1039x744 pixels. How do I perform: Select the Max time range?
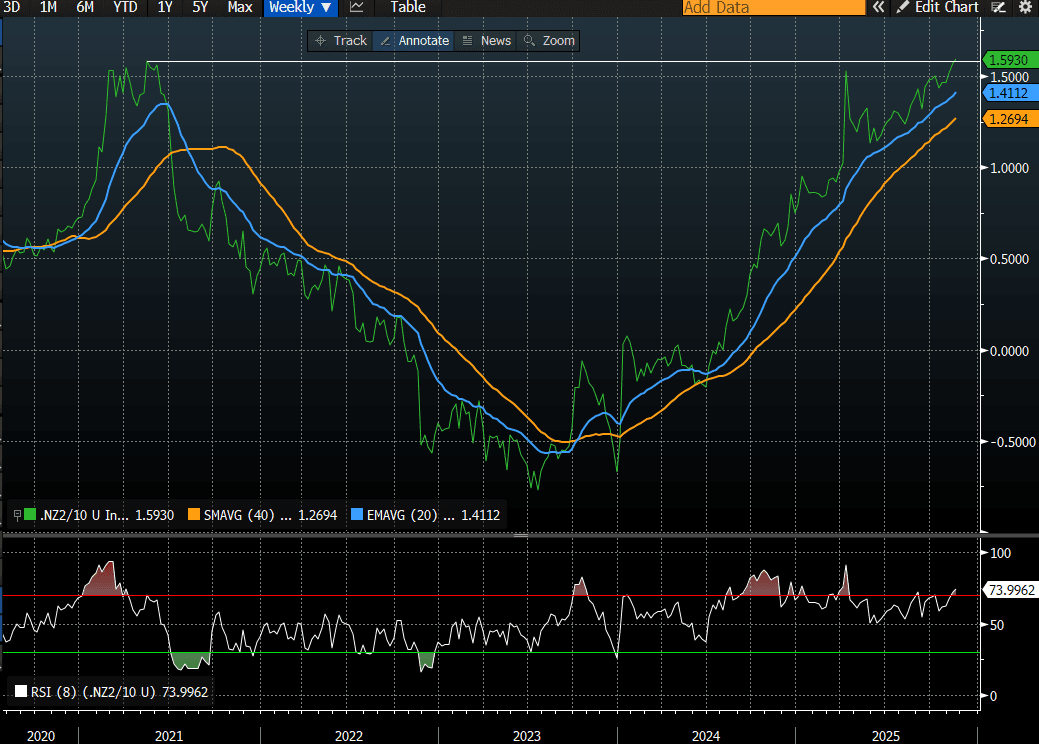240,7
